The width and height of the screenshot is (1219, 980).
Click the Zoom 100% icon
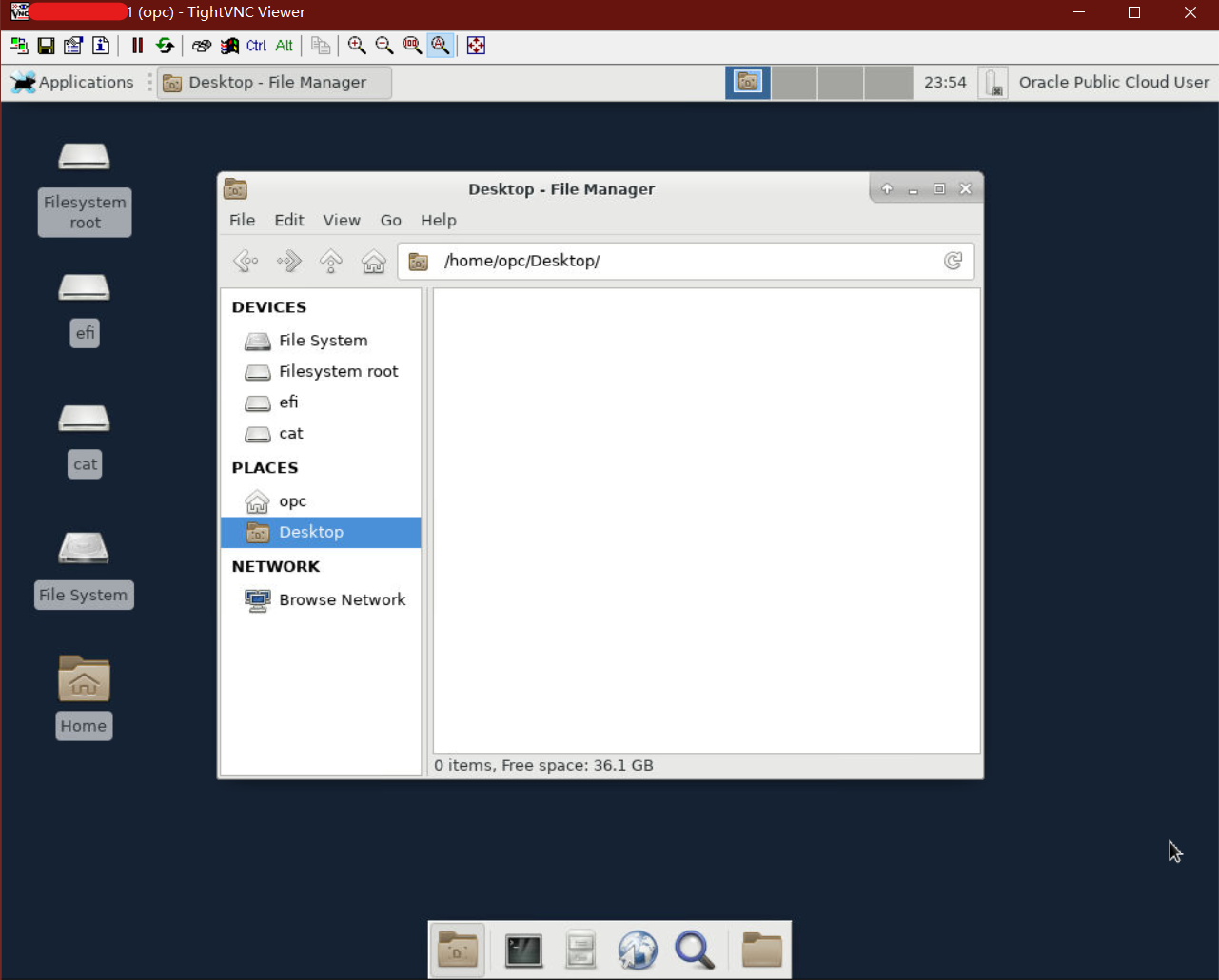412,46
